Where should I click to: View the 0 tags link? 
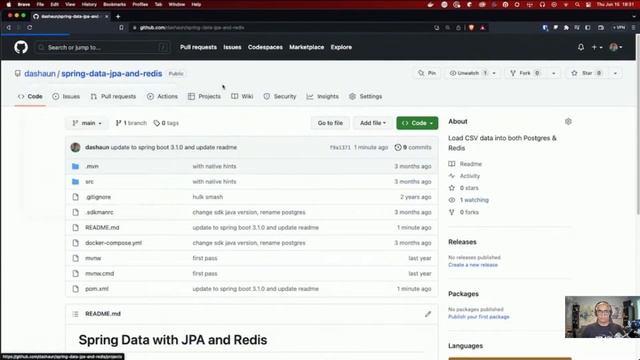click(166, 123)
